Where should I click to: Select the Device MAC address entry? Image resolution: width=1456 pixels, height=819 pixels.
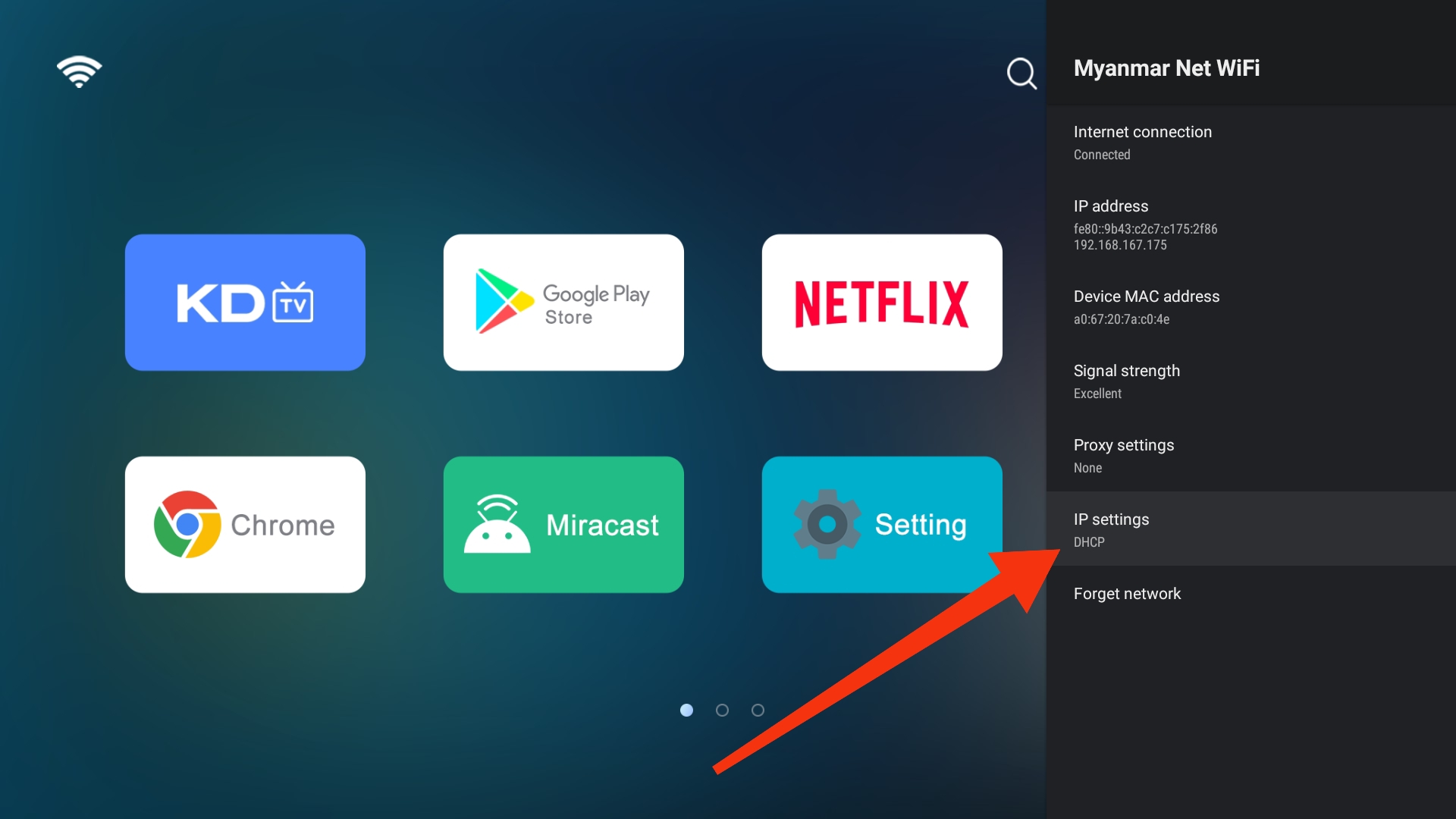click(x=1251, y=307)
